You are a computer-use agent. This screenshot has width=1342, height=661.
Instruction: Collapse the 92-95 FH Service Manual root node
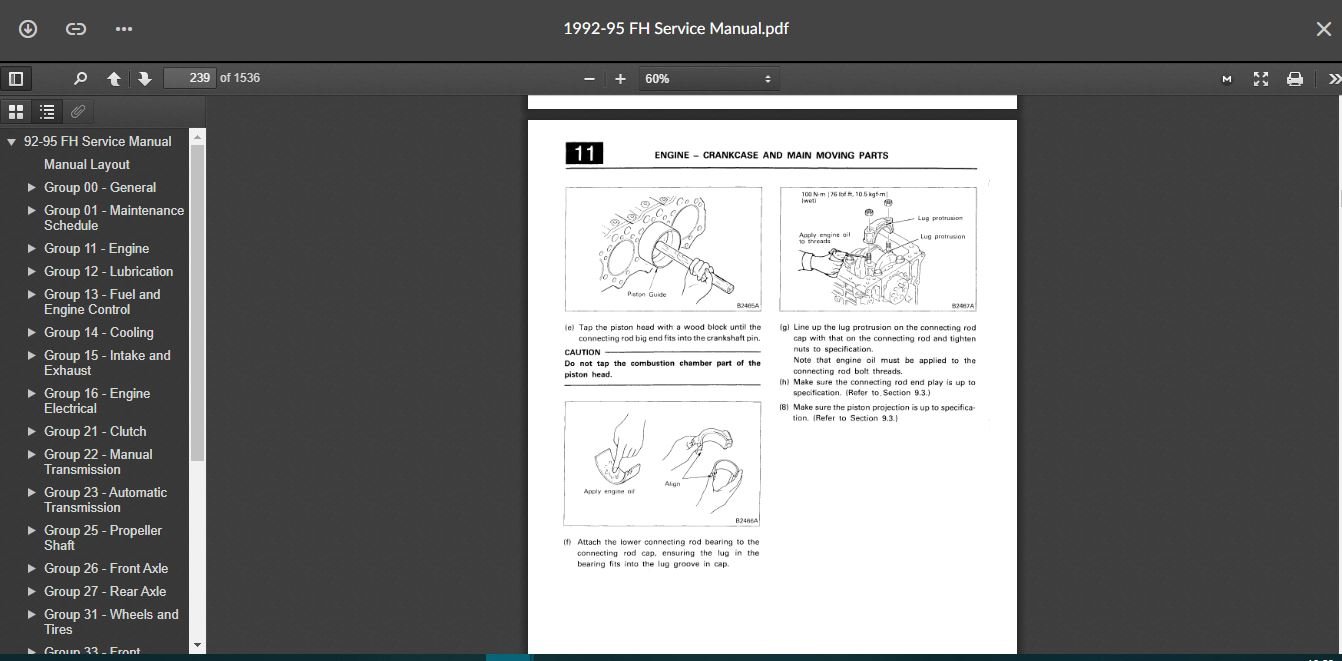click(12, 142)
